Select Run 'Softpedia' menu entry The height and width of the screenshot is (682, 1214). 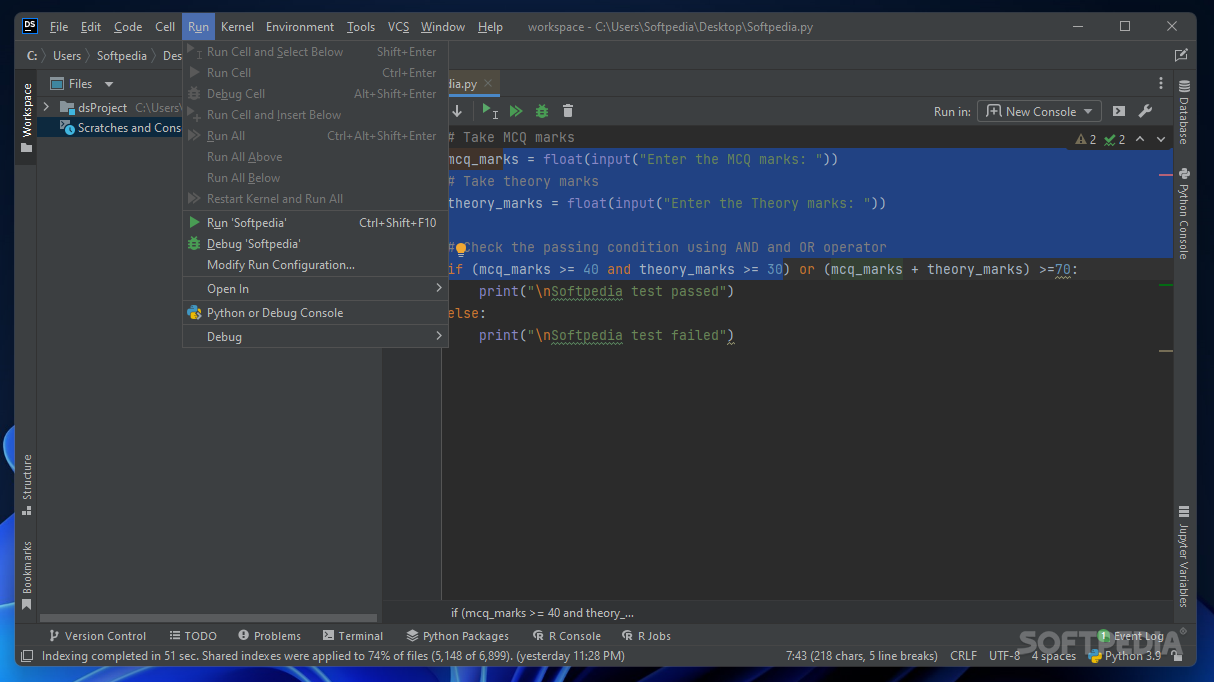315,223
